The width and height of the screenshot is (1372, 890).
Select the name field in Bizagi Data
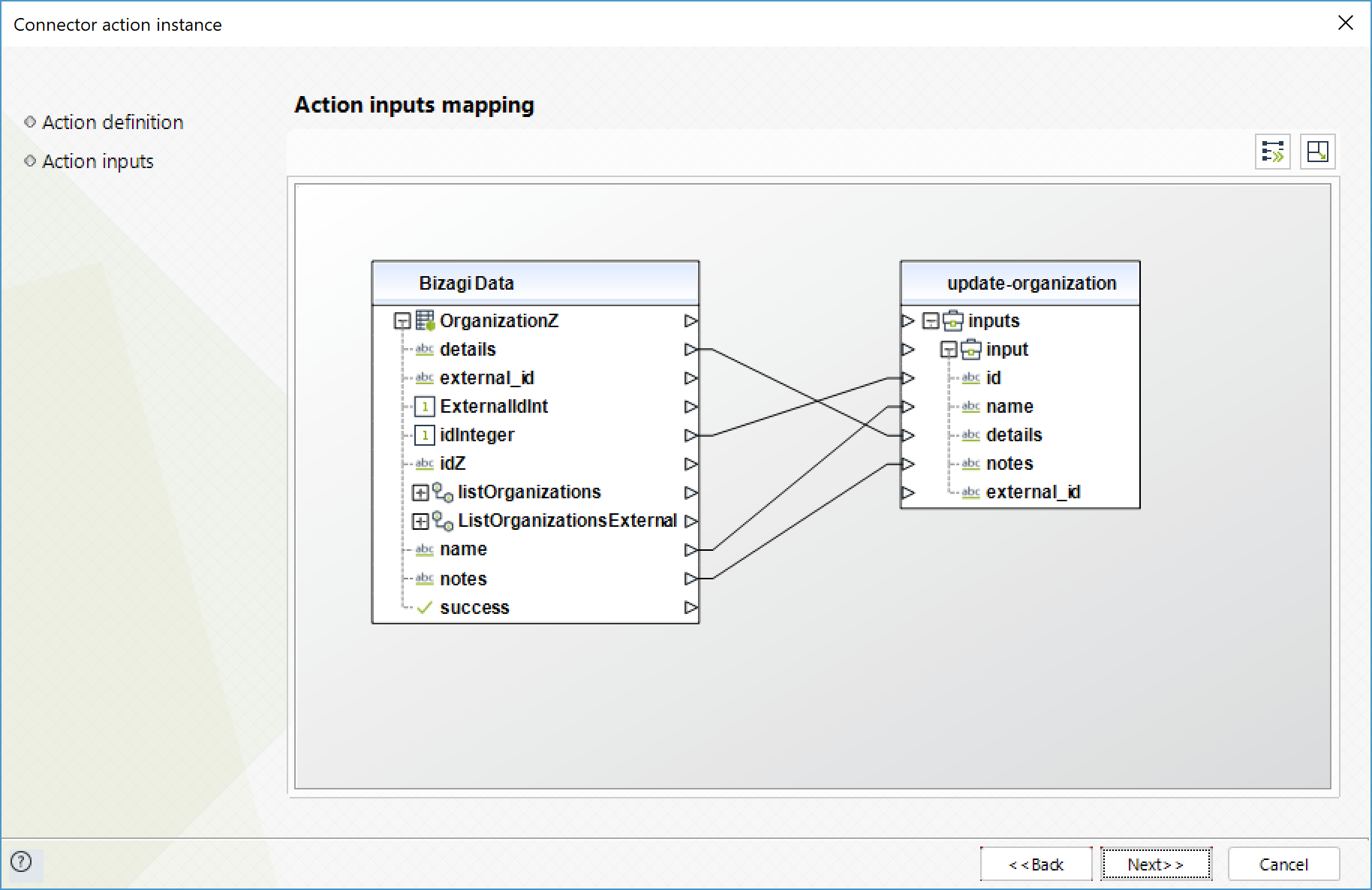(463, 549)
